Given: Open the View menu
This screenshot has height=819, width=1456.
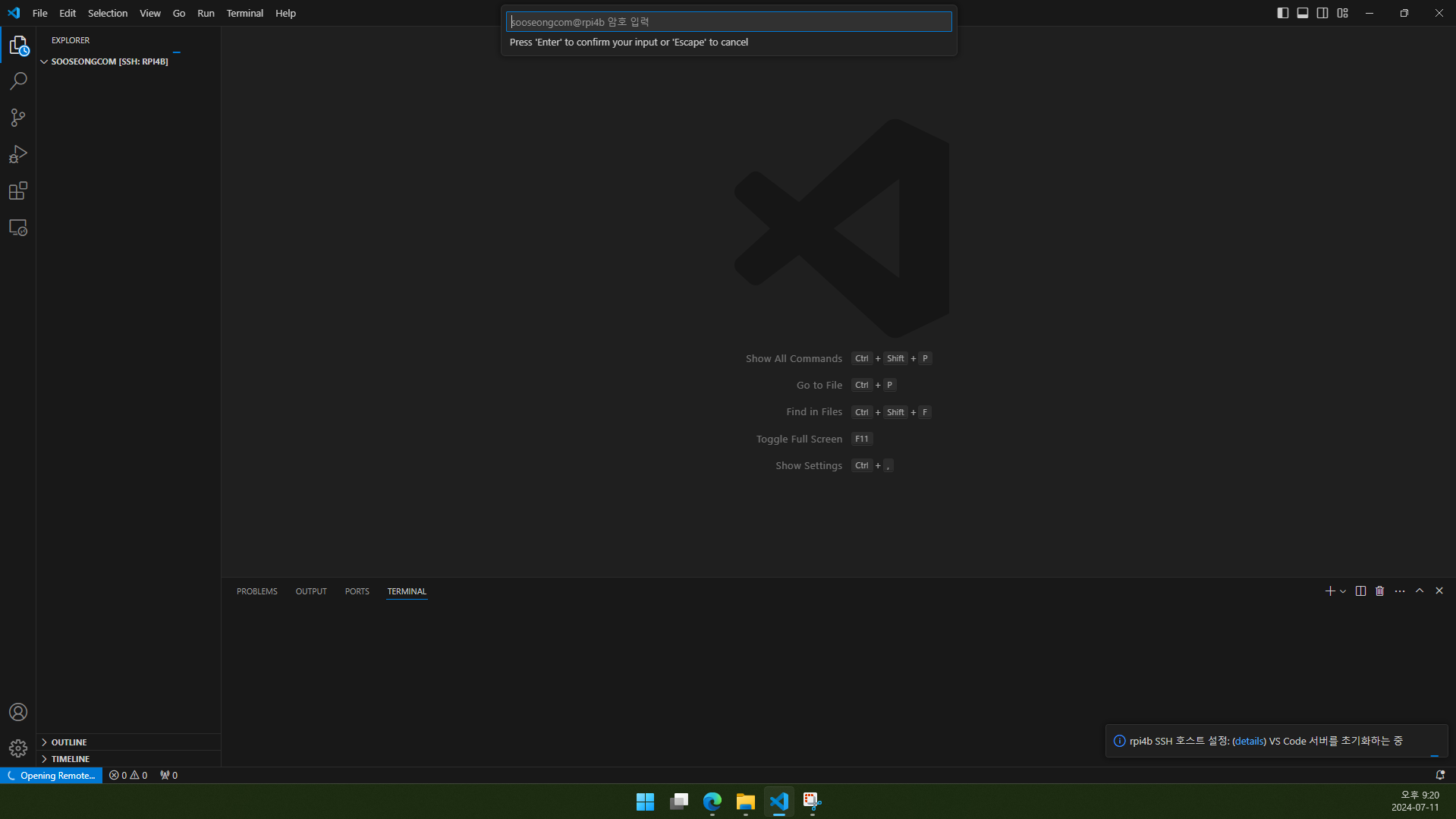Looking at the screenshot, I should [150, 13].
